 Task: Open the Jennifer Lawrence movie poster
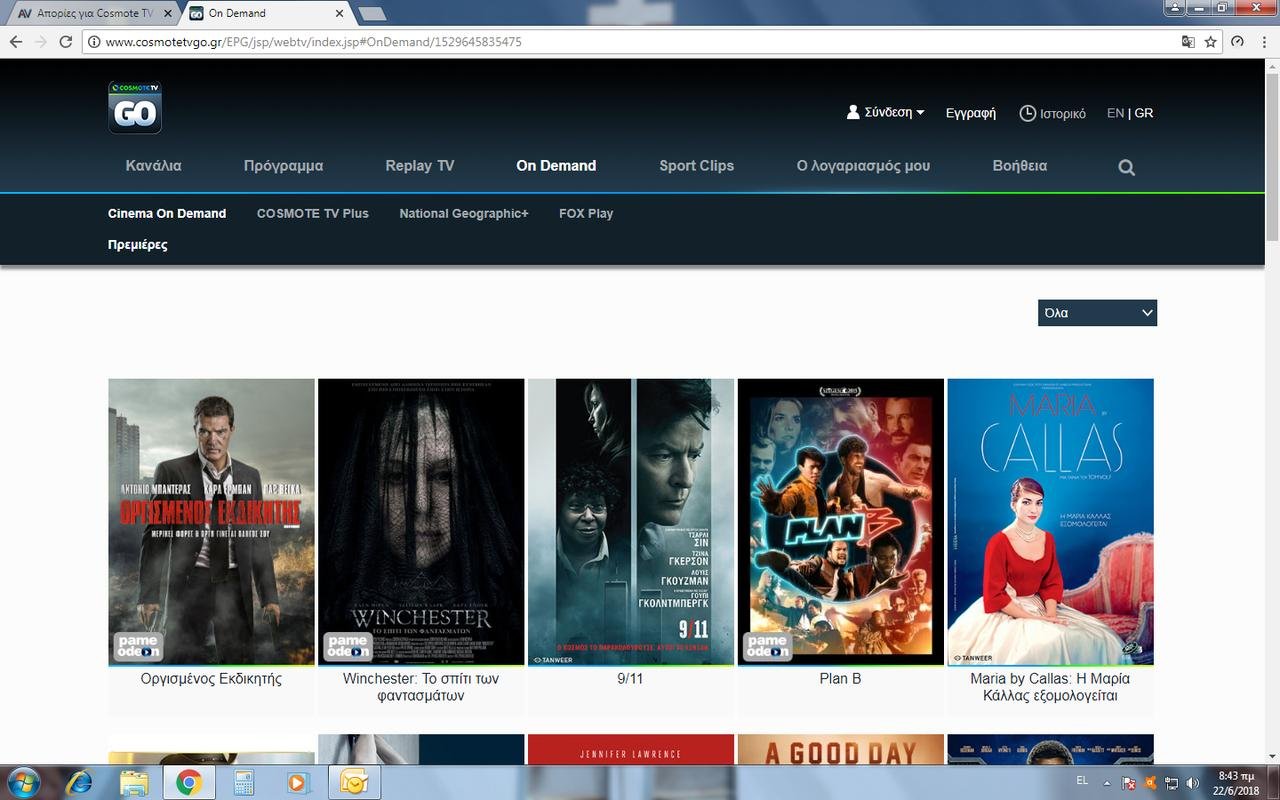coord(631,749)
